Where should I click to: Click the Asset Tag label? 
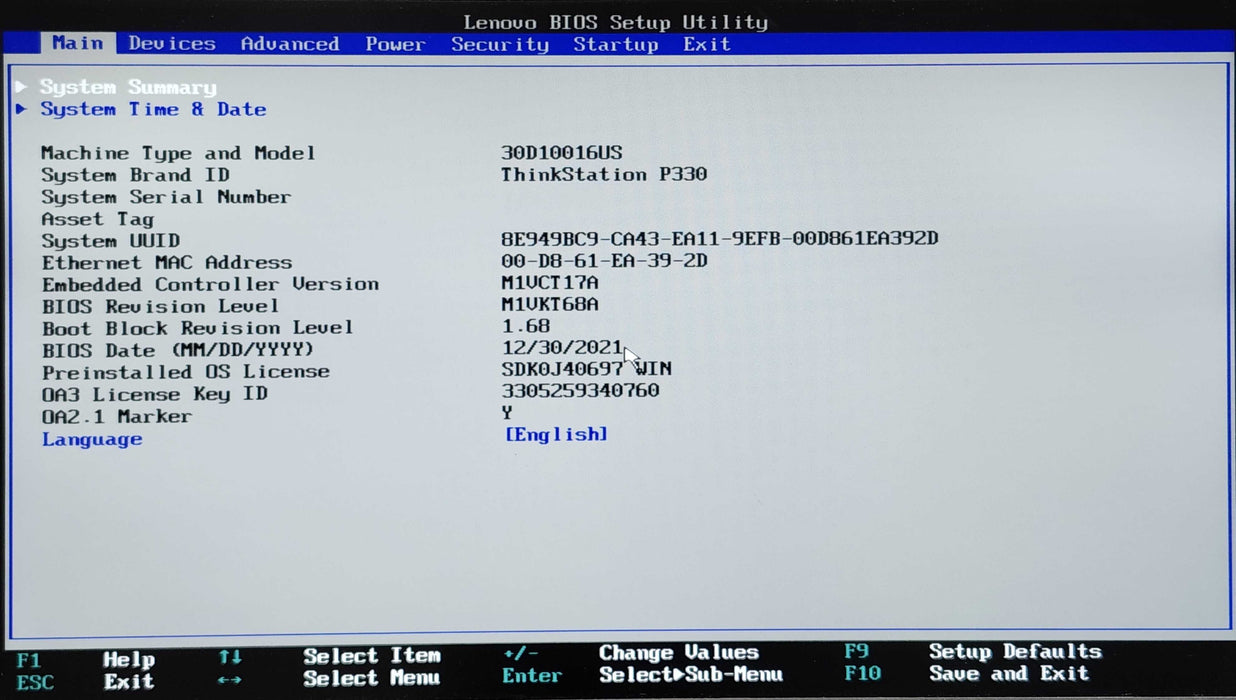97,219
